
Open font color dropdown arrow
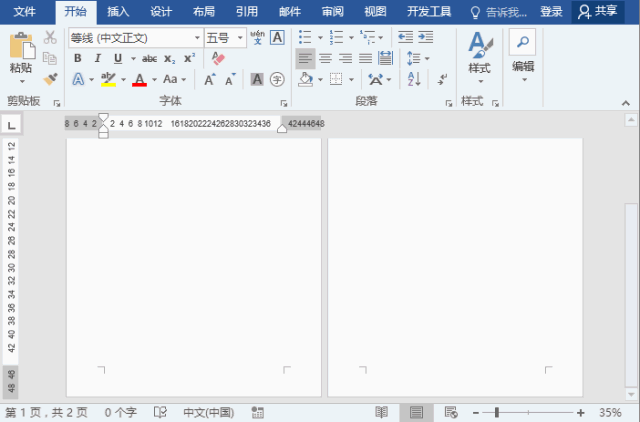click(x=154, y=80)
